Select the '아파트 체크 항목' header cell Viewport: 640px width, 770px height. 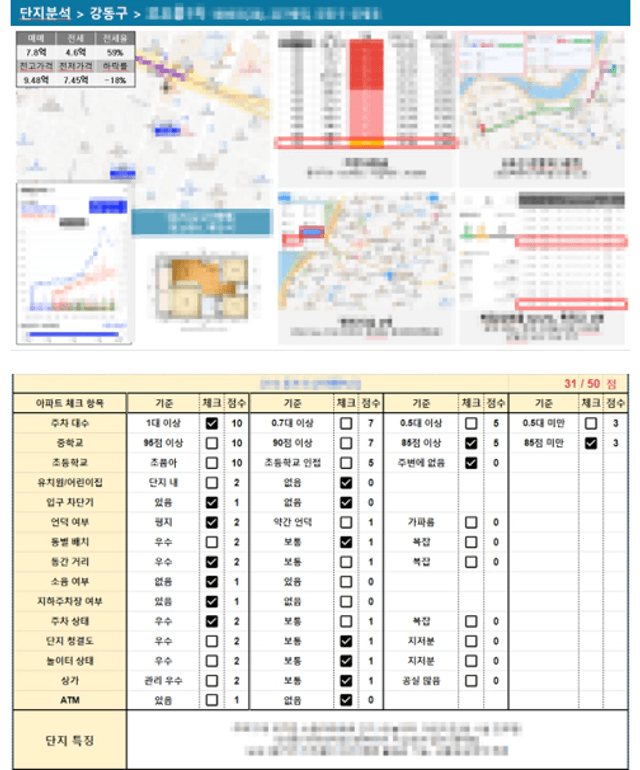(70, 403)
